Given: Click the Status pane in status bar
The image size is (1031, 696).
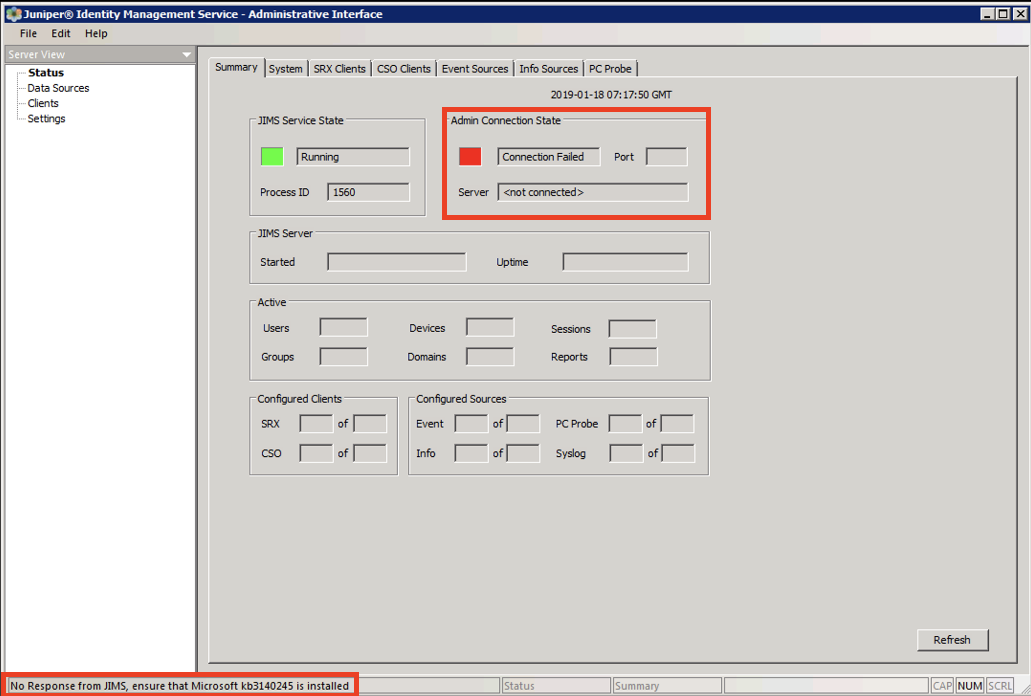Looking at the screenshot, I should coord(555,685).
